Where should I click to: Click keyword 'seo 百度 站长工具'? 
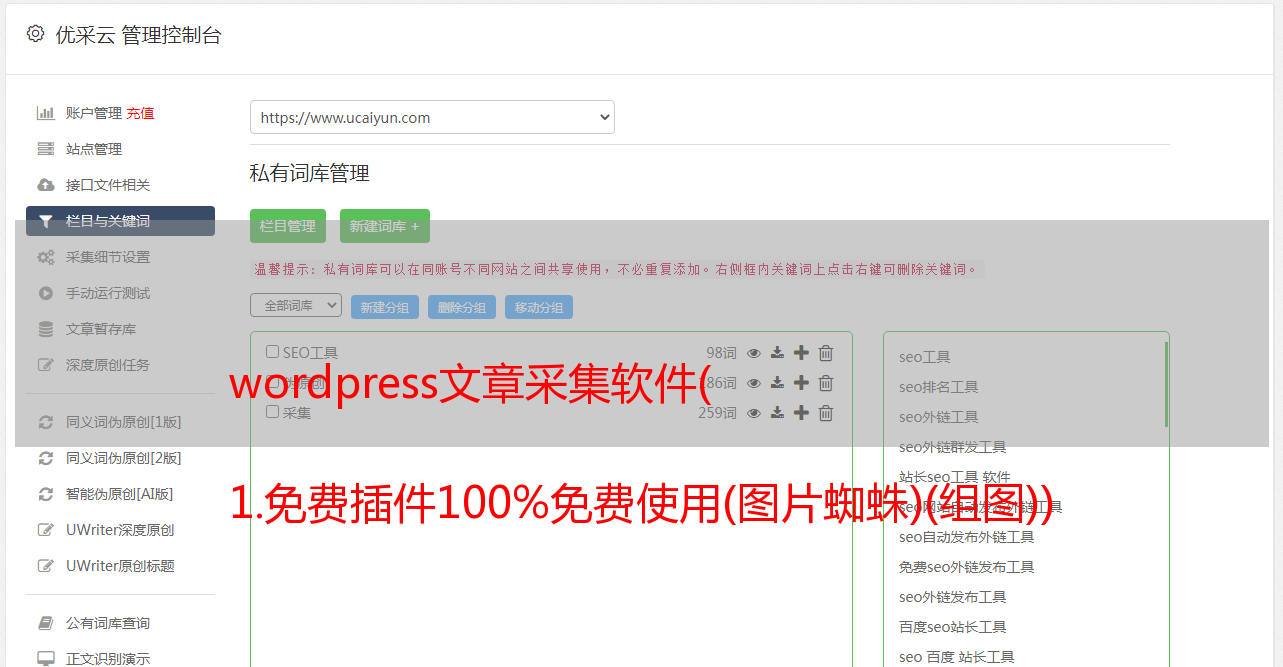point(956,657)
